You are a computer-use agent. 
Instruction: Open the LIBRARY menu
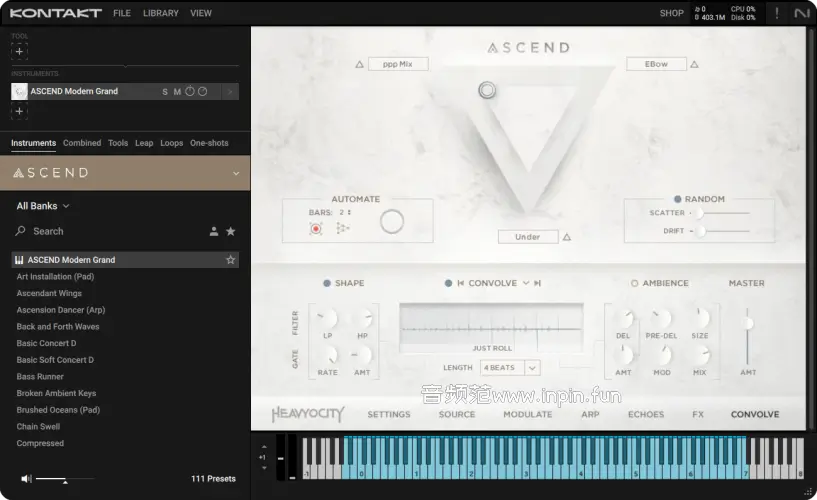pyautogui.click(x=160, y=13)
